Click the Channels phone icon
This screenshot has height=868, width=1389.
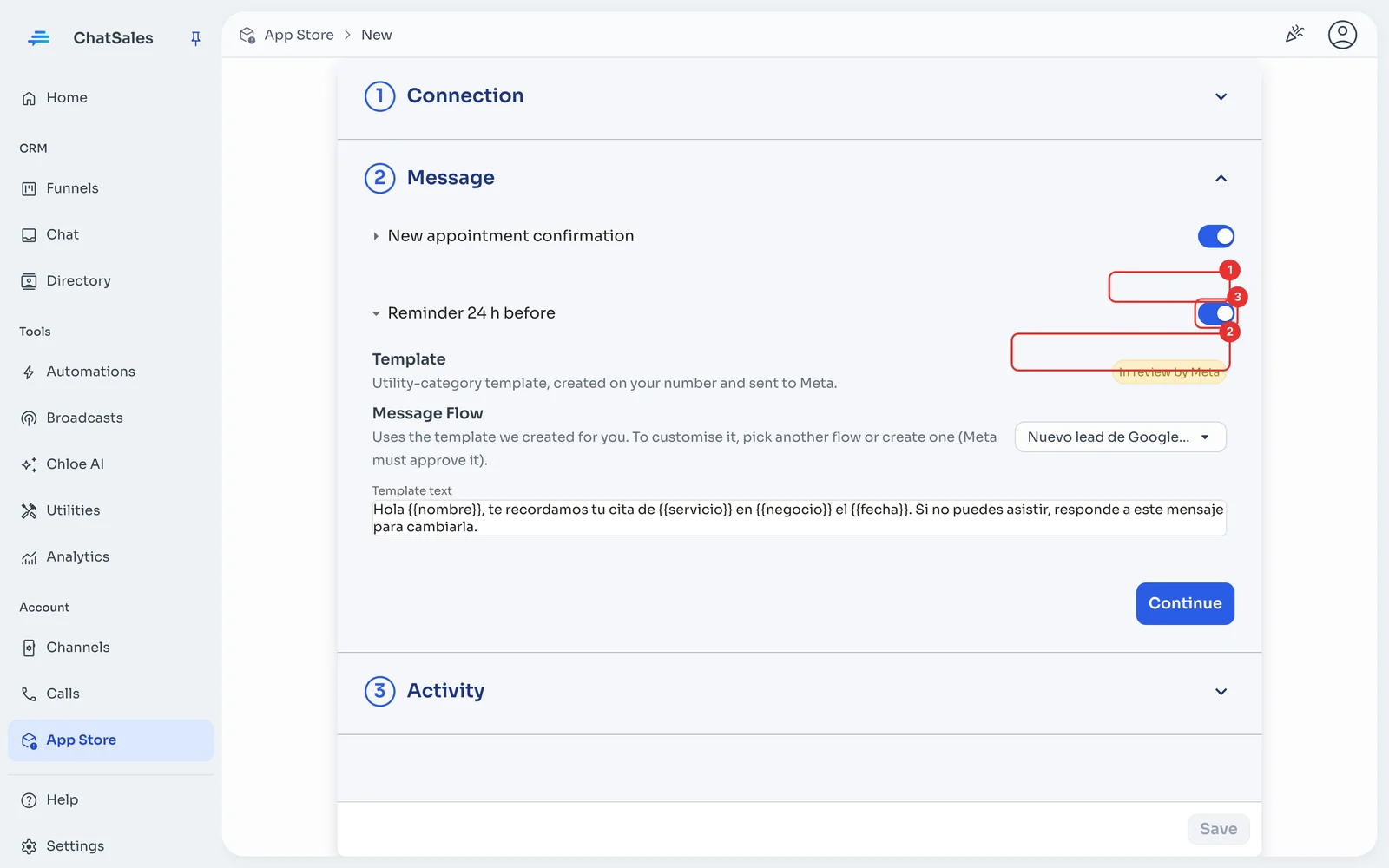click(x=29, y=648)
